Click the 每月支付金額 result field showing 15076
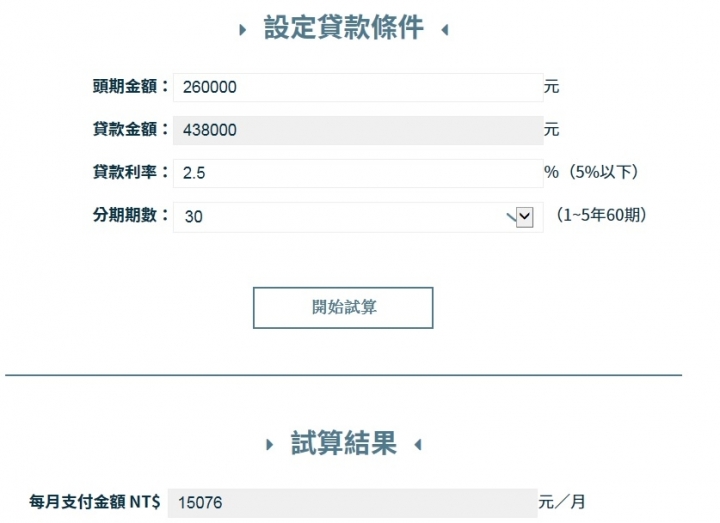 (352, 503)
